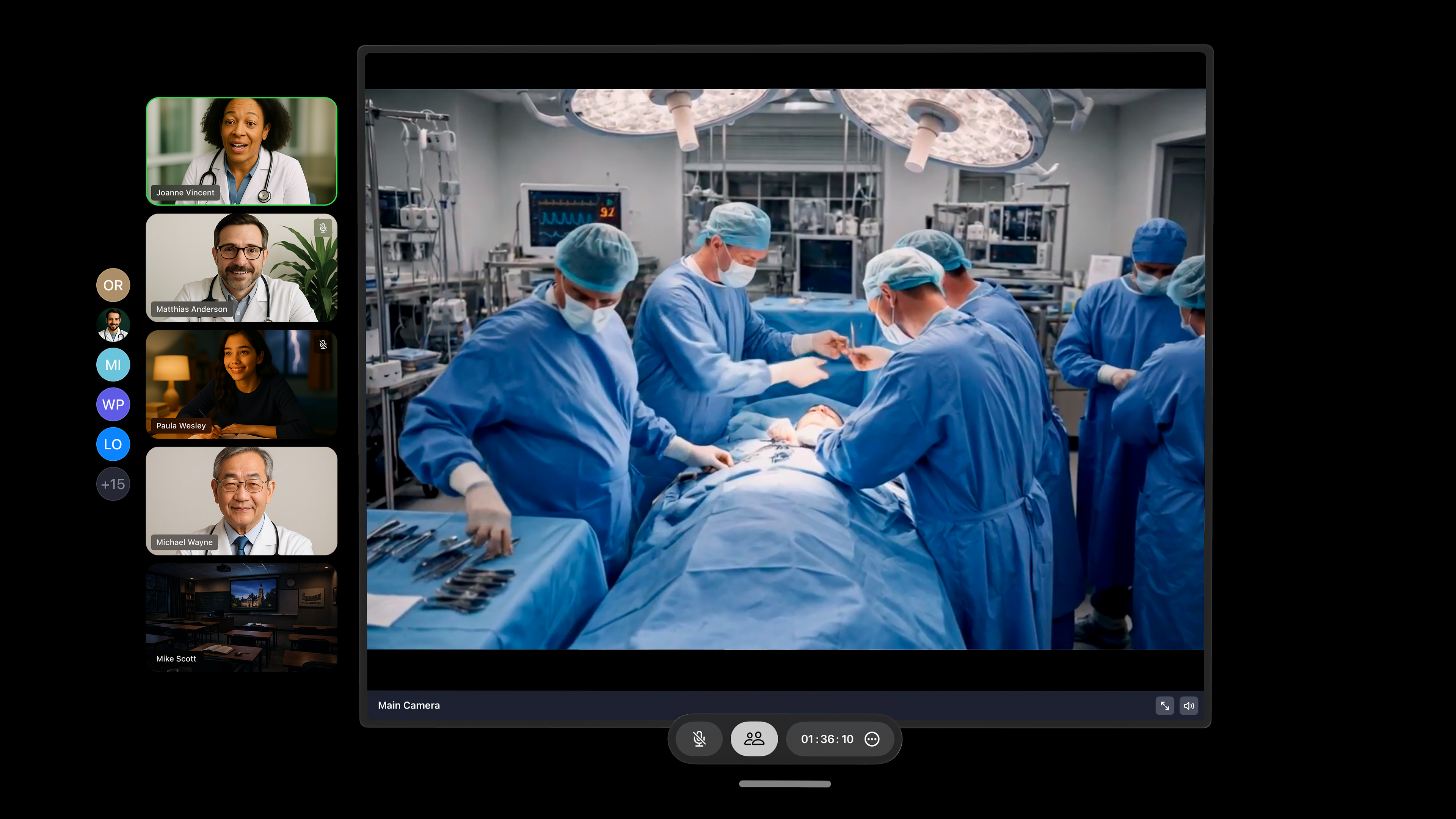The width and height of the screenshot is (1456, 819).
Task: Select Matthias Anderson's video tile
Action: [x=242, y=268]
